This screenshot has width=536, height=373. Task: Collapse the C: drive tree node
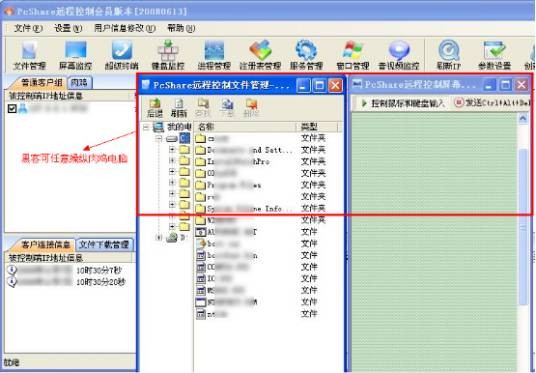[159, 138]
